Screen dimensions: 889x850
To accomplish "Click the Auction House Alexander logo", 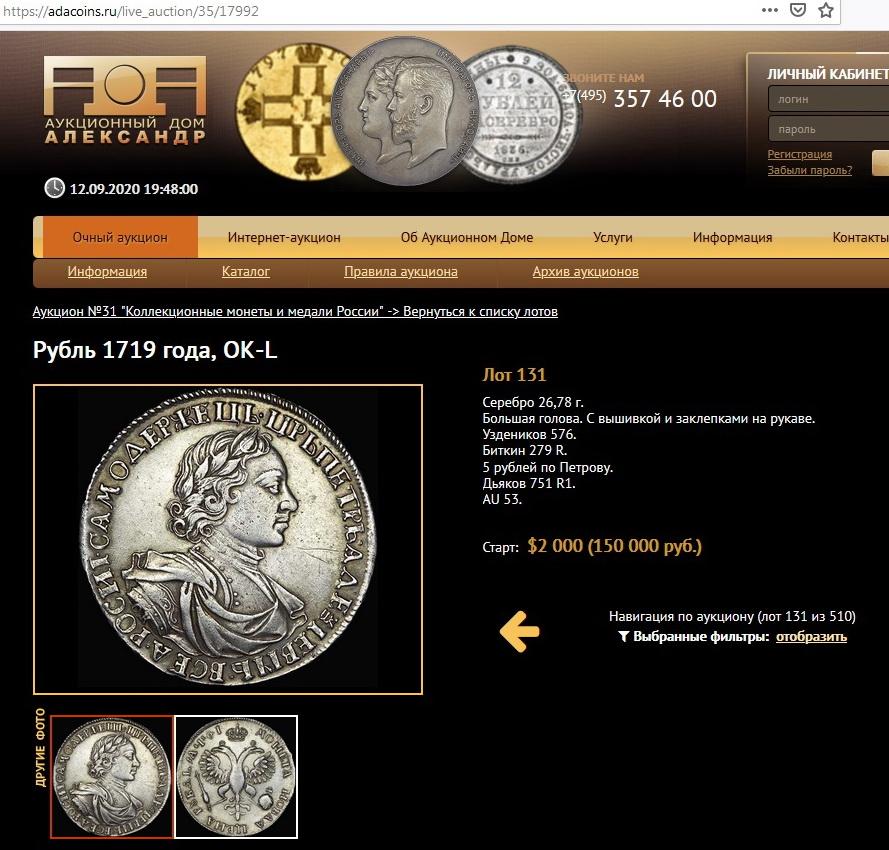I will [125, 99].
